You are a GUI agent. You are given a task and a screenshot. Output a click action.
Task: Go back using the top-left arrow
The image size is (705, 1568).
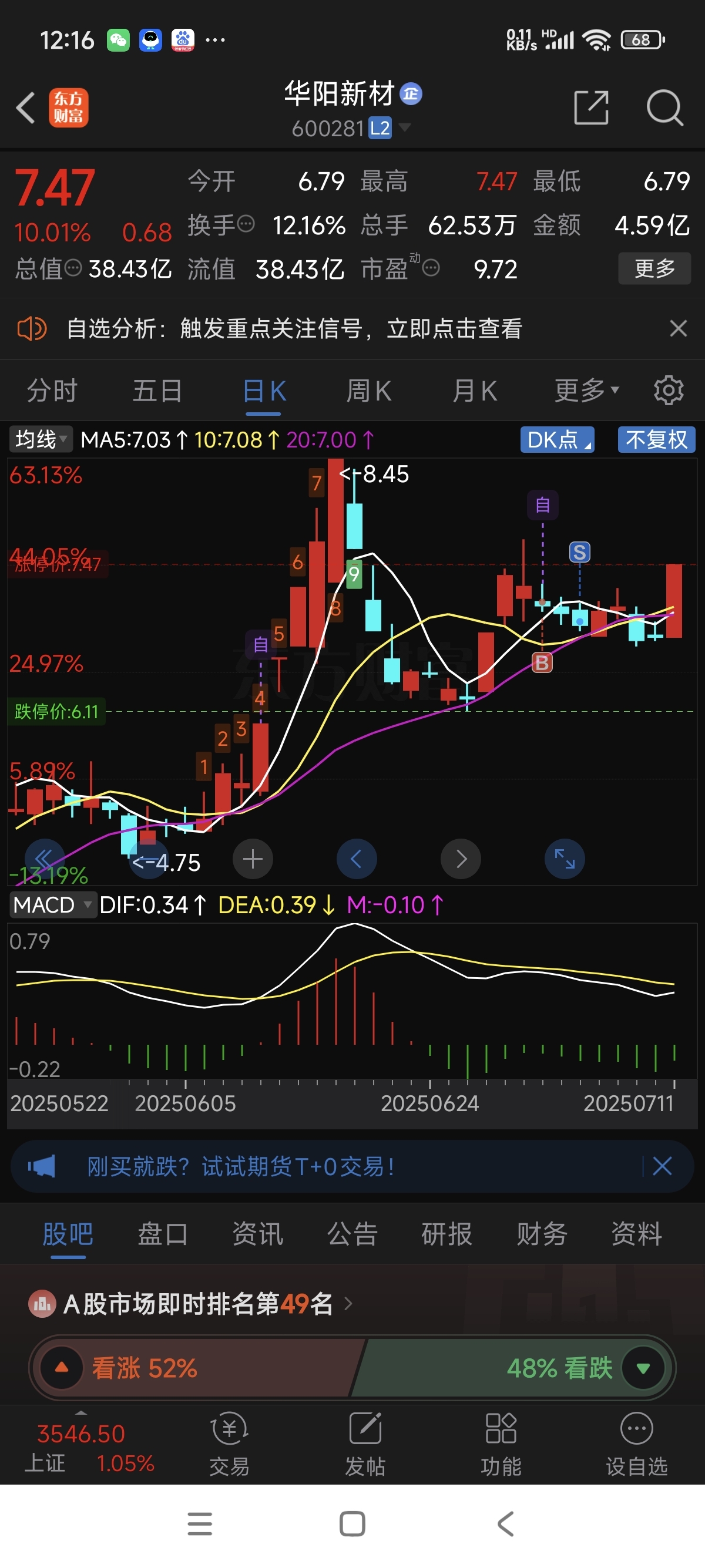pos(26,107)
